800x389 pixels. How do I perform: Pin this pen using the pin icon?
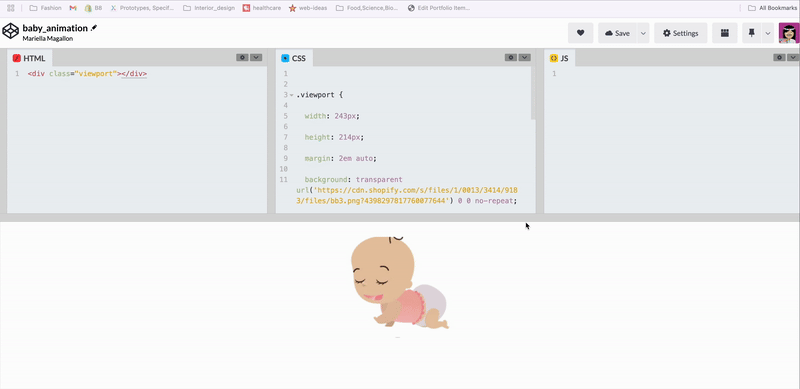coord(751,33)
